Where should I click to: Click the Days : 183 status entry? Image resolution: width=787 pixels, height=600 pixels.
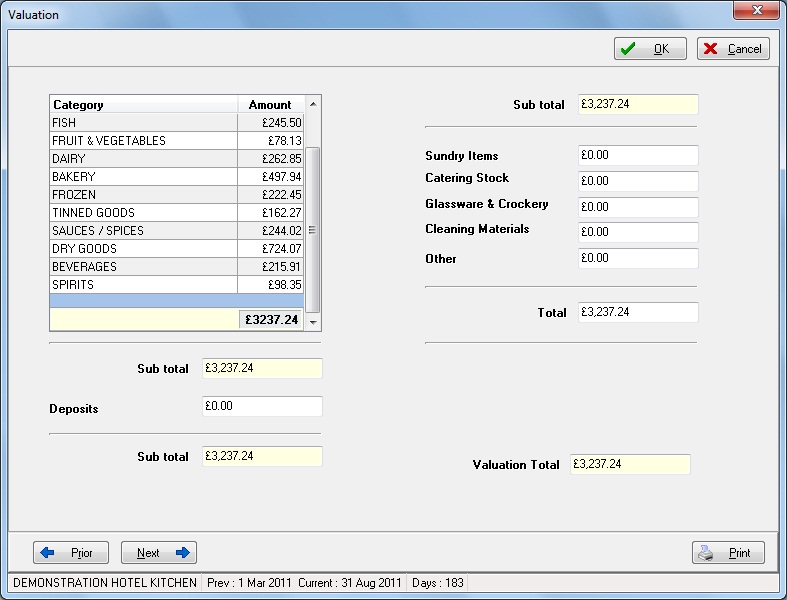click(x=437, y=582)
